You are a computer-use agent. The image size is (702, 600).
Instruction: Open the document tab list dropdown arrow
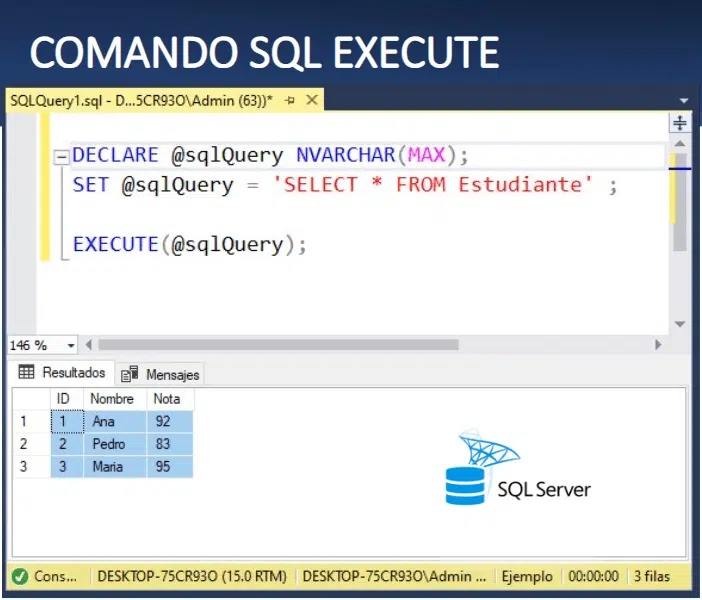coord(684,101)
